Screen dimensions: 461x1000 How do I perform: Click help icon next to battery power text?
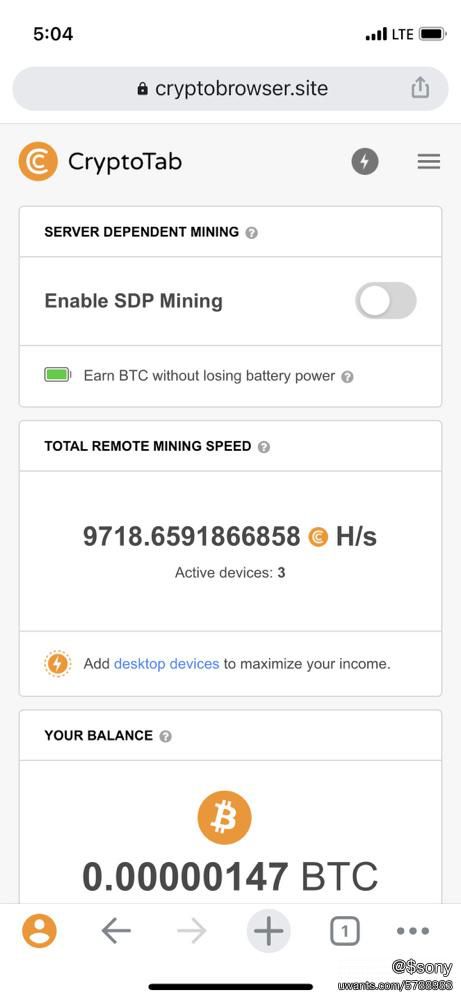tap(347, 377)
